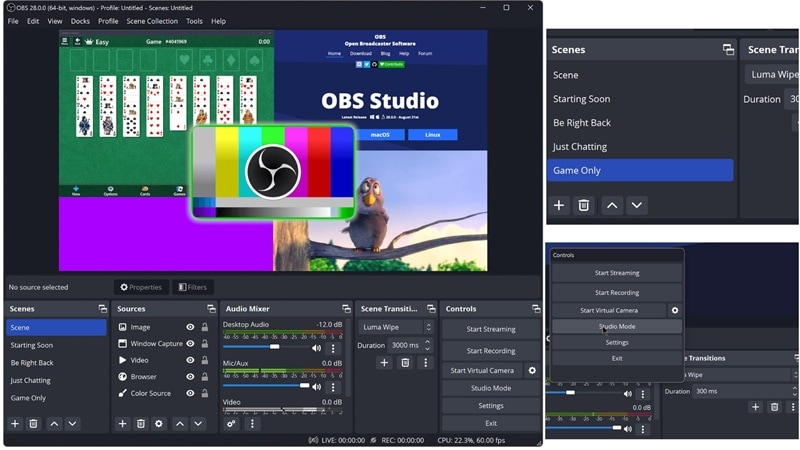Screen dimensions: 800x450
Task: Delete source using the Sources trash icon
Action: [141, 423]
